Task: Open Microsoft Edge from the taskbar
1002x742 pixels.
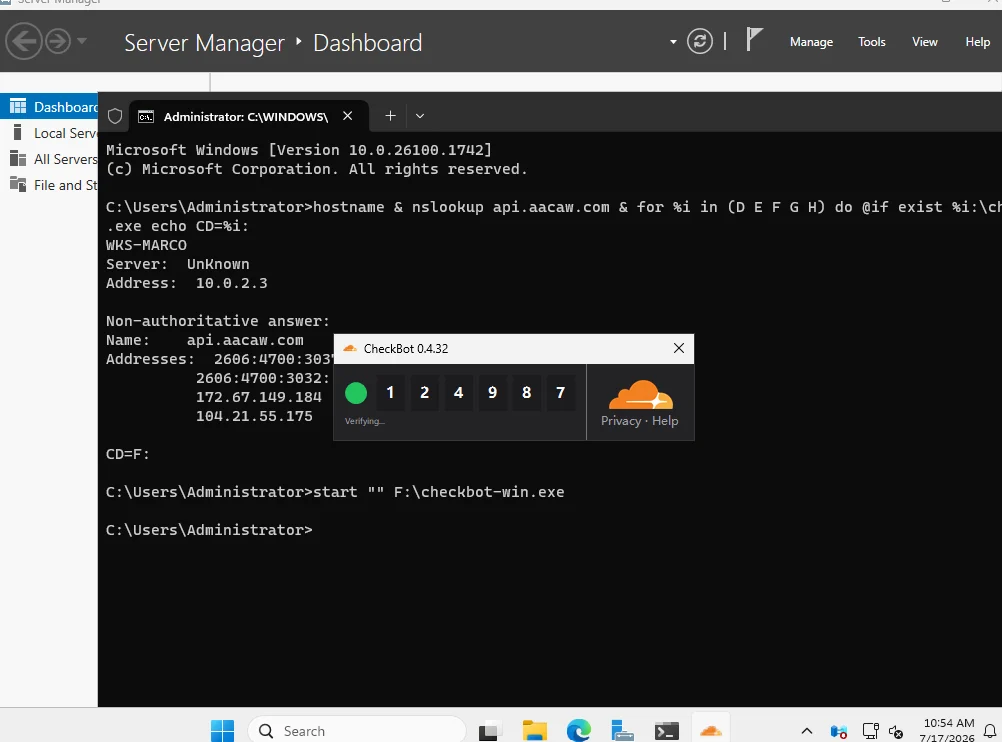Action: tap(578, 730)
